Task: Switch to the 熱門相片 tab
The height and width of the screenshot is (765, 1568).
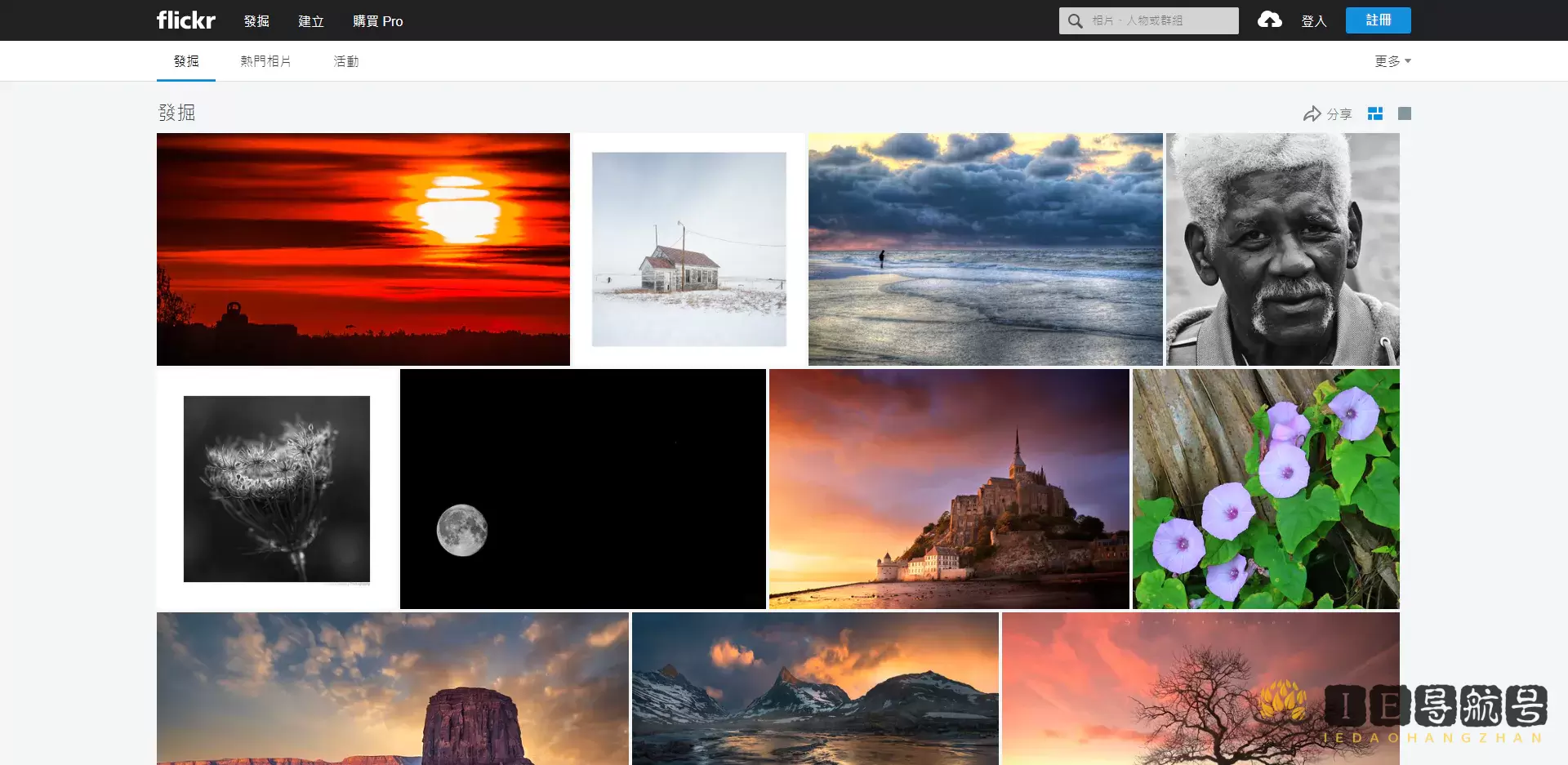Action: click(265, 60)
